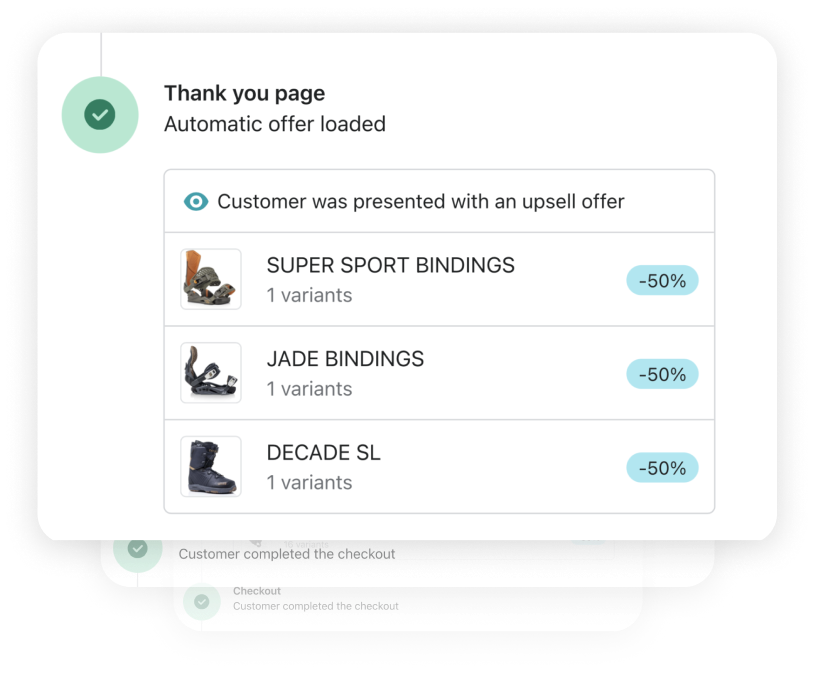Click the -50% badge for Decade SL

point(662,468)
